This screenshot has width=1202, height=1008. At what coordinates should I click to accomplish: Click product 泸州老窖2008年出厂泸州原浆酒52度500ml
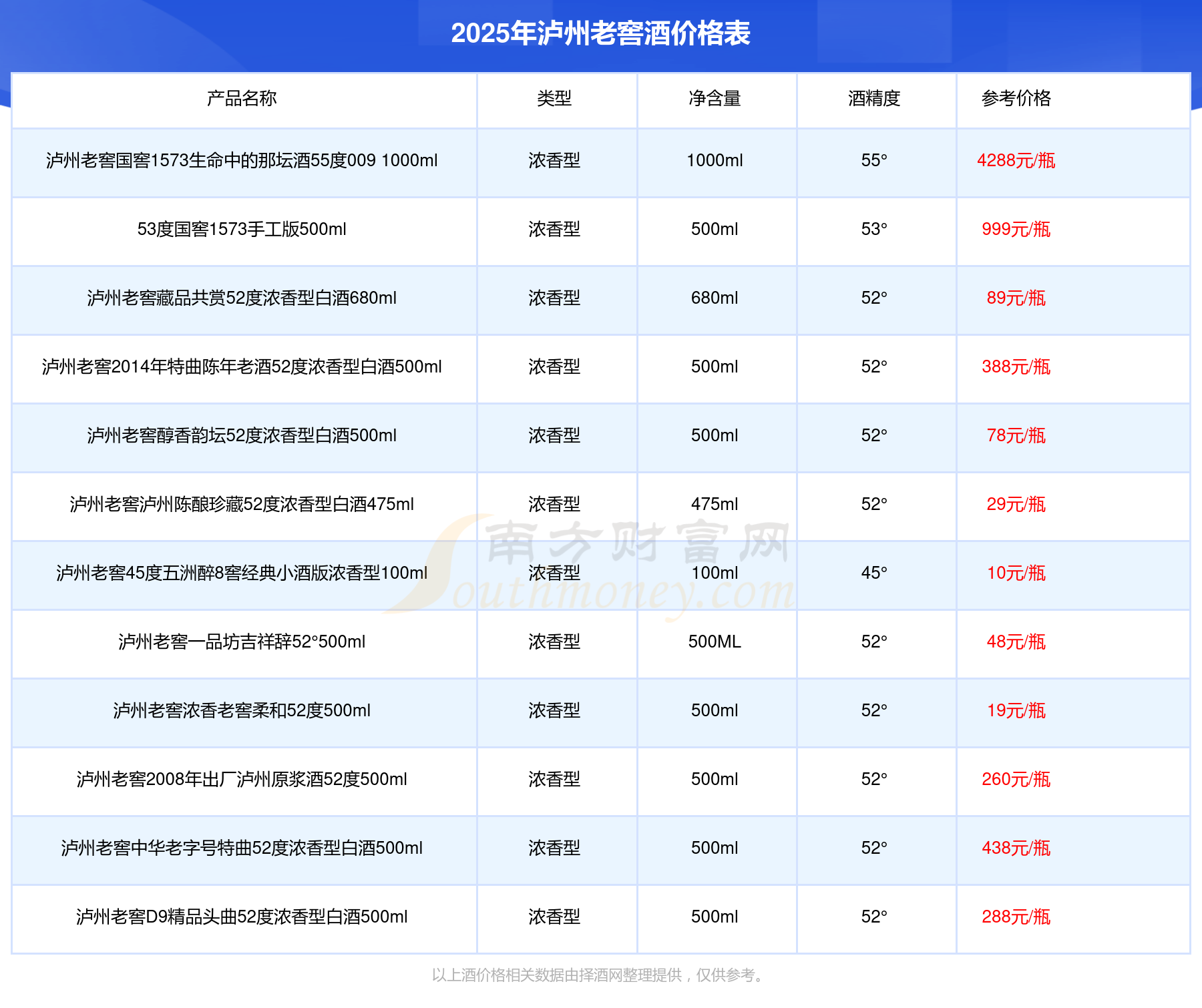[242, 780]
